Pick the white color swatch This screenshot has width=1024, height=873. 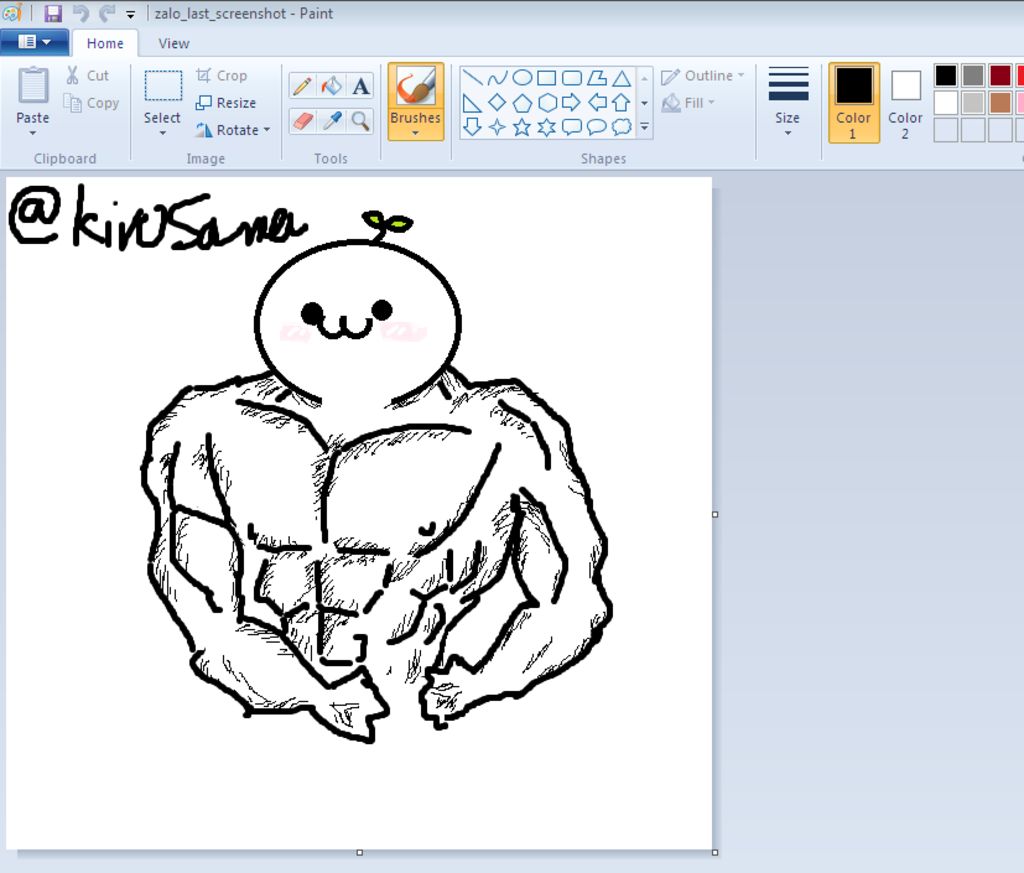946,103
